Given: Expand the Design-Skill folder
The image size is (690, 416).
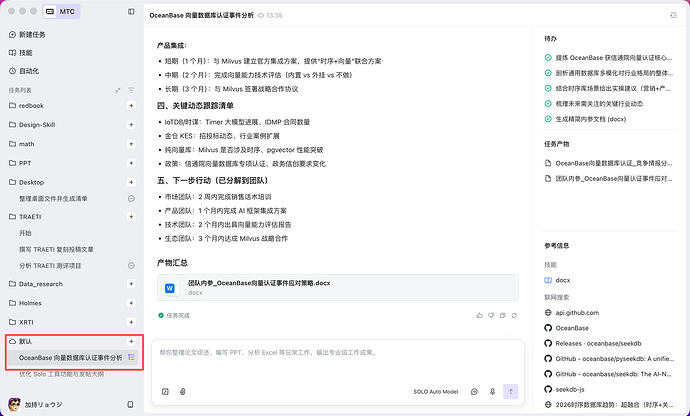Looking at the screenshot, I should click(x=32, y=125).
